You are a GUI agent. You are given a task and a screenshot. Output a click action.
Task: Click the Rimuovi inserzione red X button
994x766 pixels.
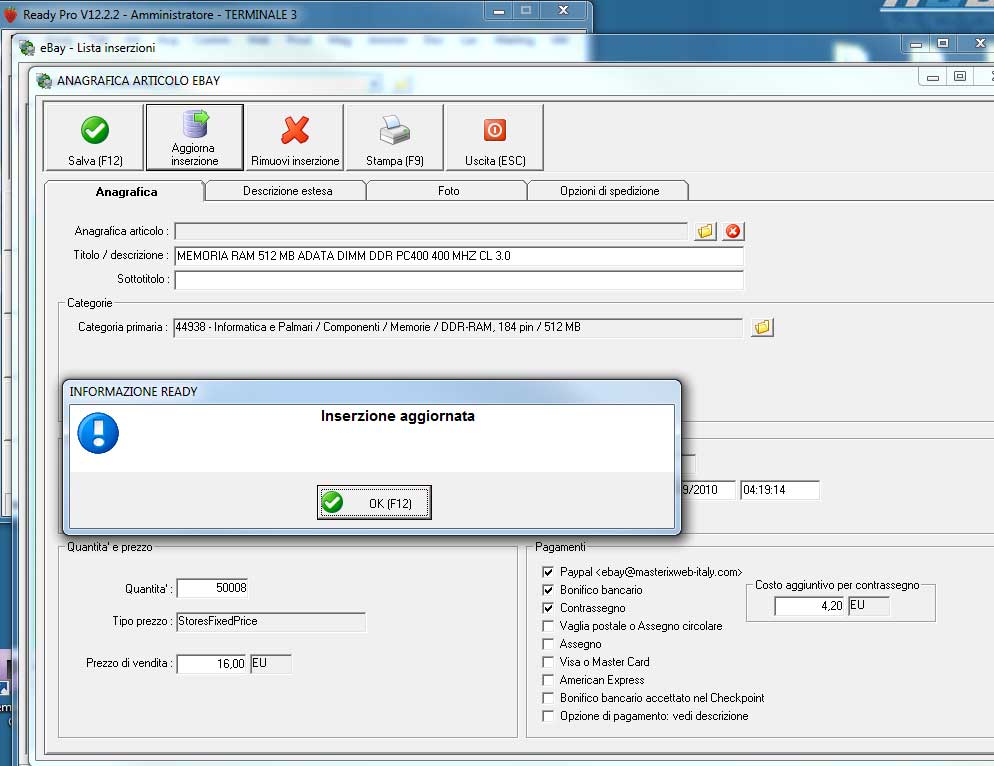pos(295,138)
